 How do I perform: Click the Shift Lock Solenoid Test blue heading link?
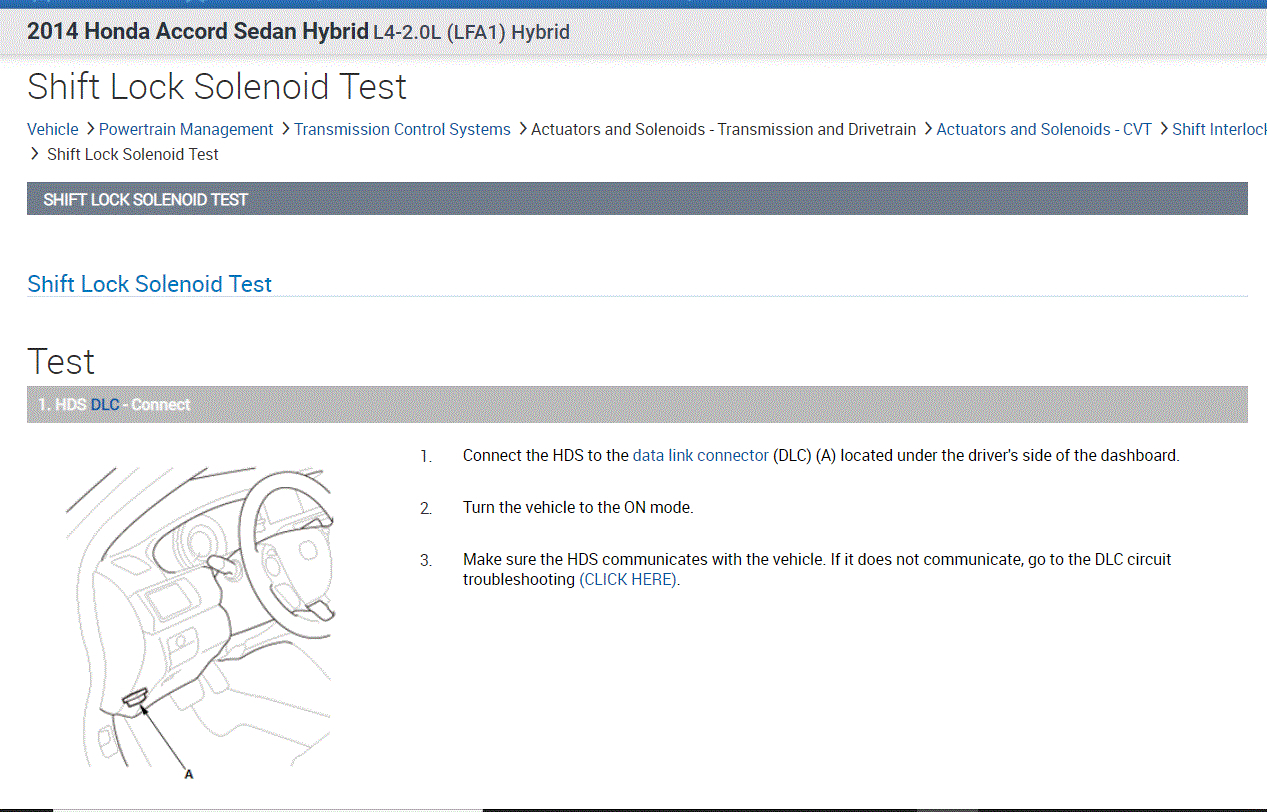(150, 284)
